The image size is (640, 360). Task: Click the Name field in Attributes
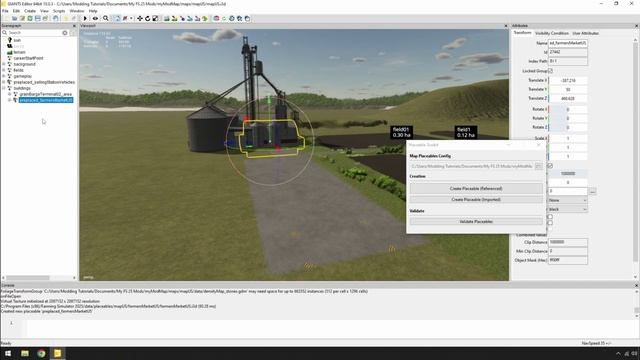pos(568,43)
